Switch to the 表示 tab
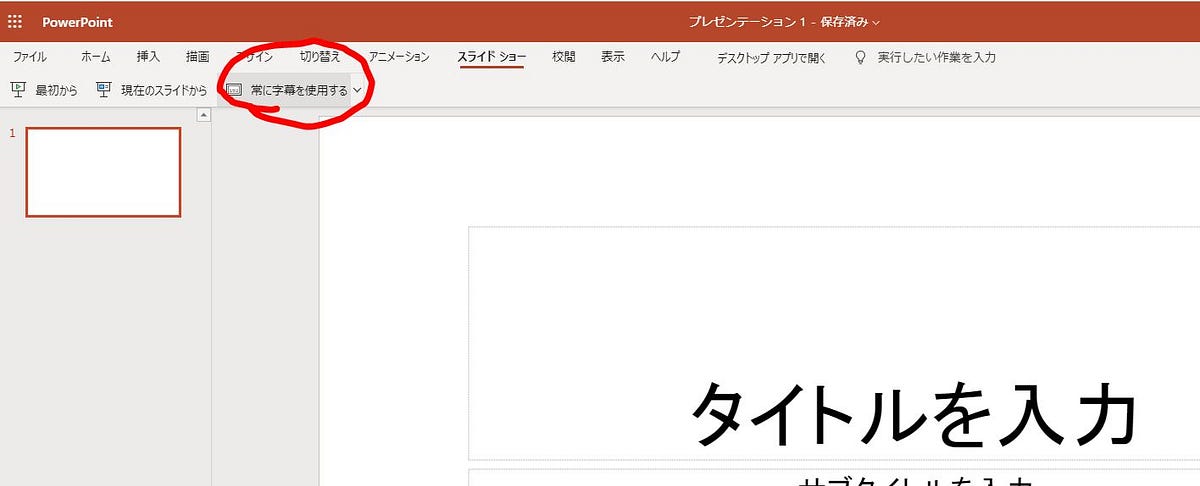This screenshot has height=486, width=1200. coord(613,57)
